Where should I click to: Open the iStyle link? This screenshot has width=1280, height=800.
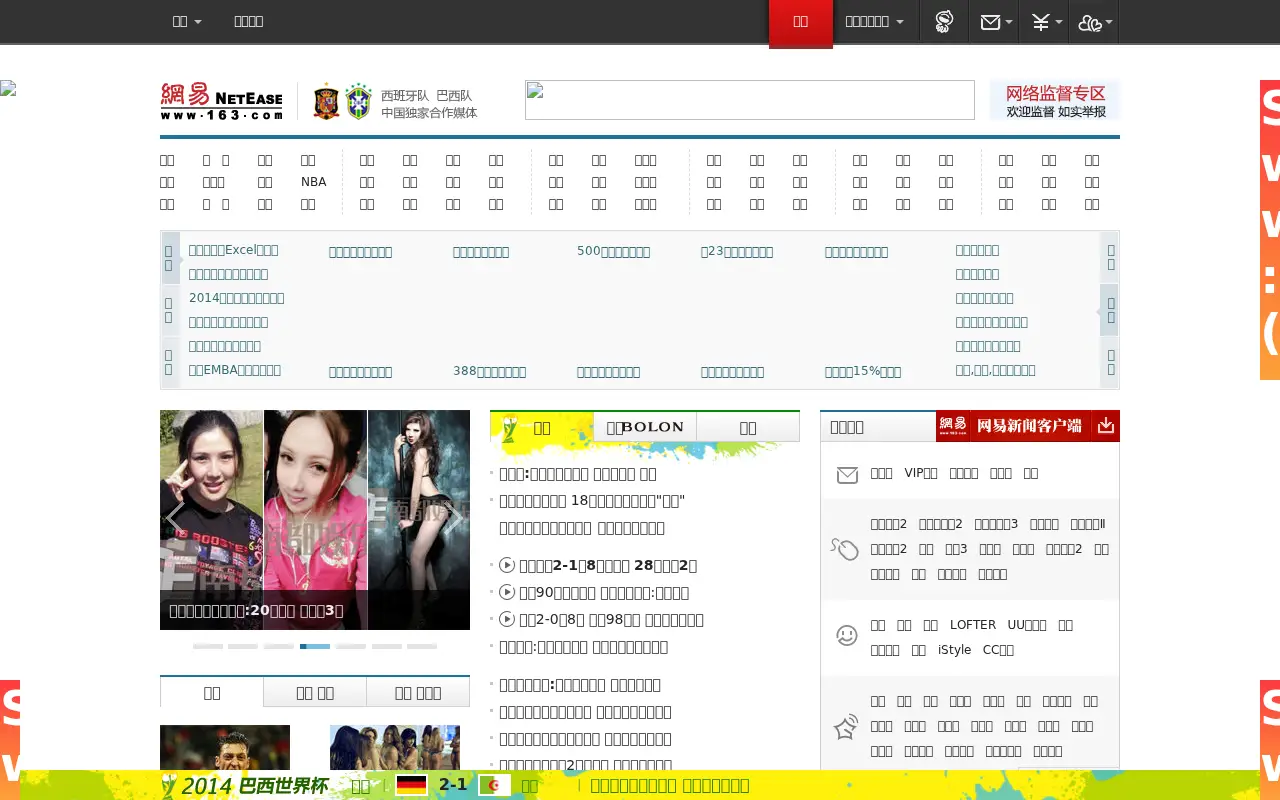click(954, 649)
